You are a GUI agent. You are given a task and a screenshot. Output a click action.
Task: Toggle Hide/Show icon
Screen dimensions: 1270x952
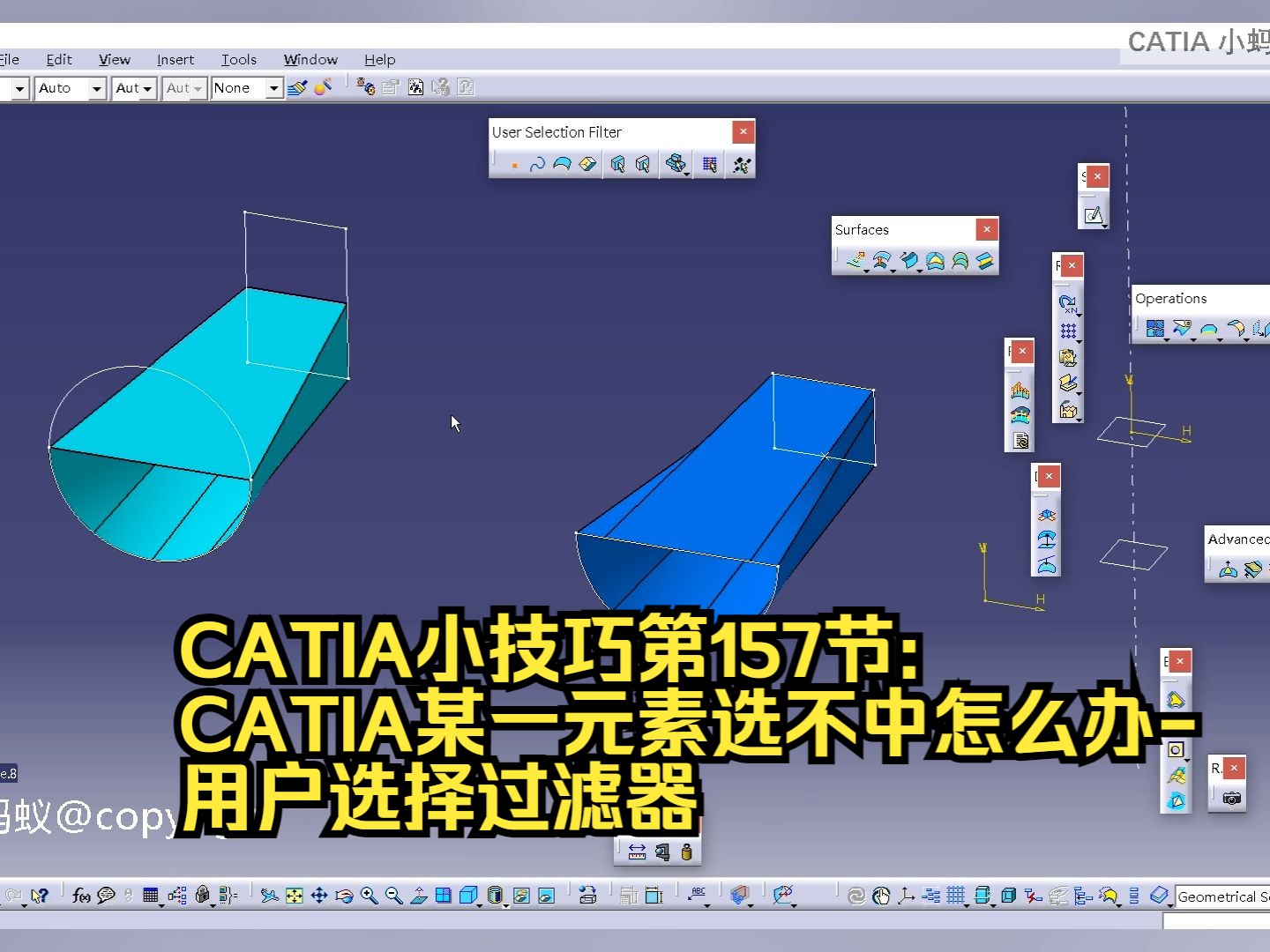(521, 896)
